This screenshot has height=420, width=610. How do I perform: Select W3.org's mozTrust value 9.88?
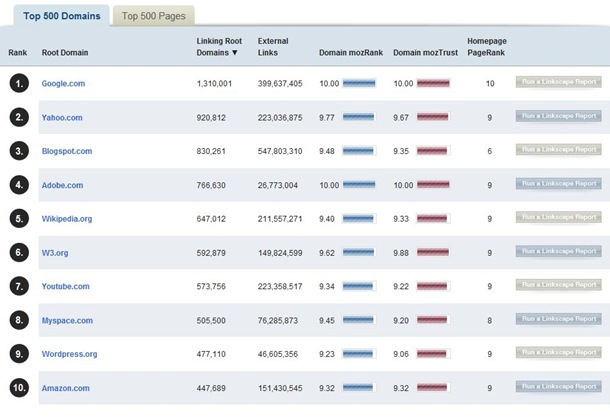(x=401, y=253)
